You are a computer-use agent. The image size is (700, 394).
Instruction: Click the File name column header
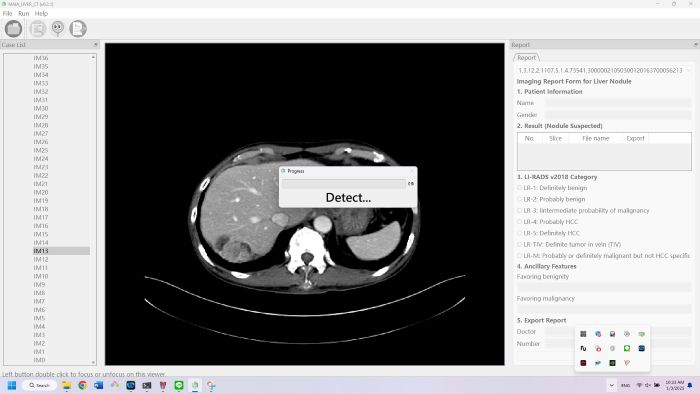[x=596, y=138]
